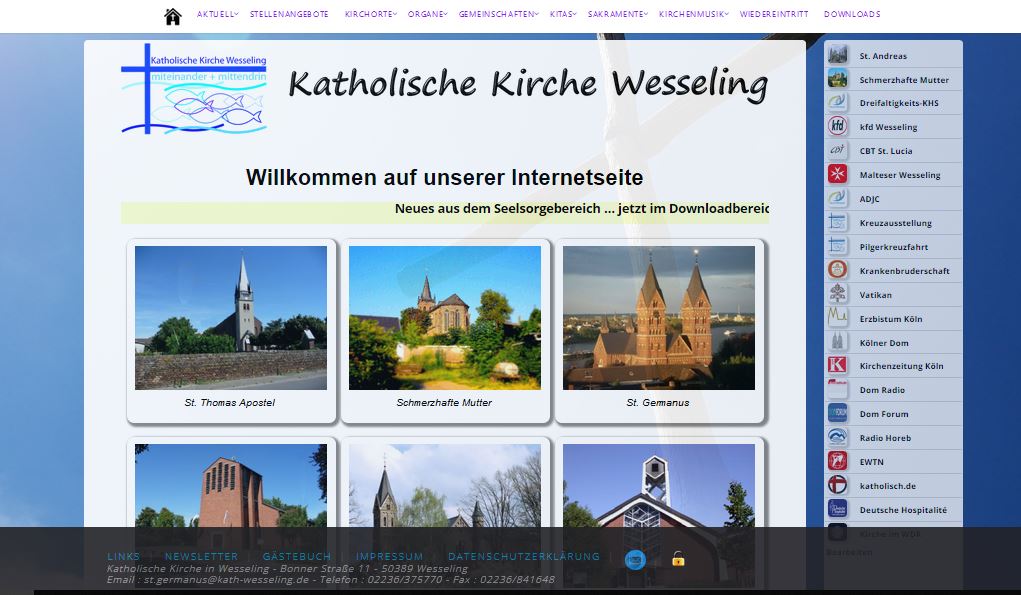This screenshot has height=595, width=1021.
Task: Click the Deutsche Hospitalité logo icon
Action: tap(837, 510)
